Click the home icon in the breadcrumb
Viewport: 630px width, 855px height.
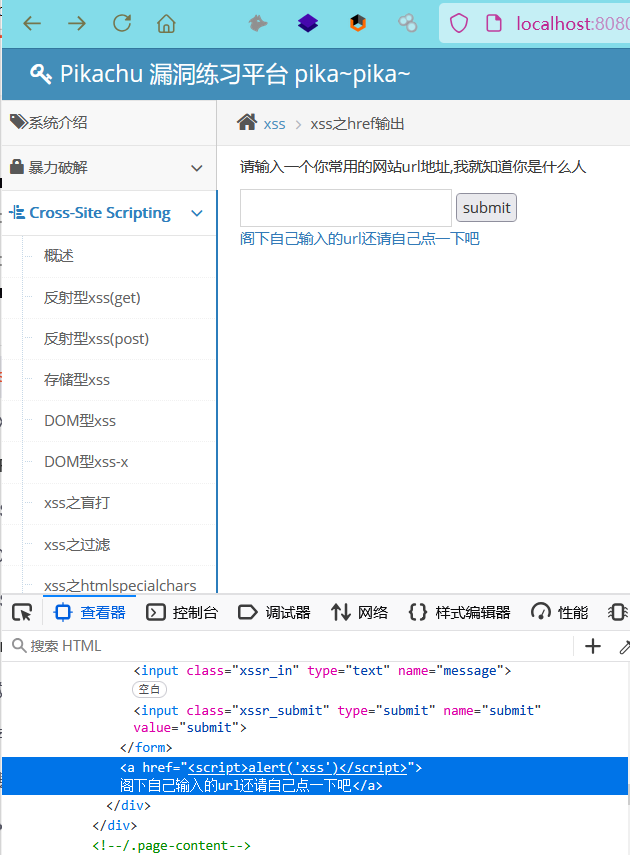click(247, 122)
